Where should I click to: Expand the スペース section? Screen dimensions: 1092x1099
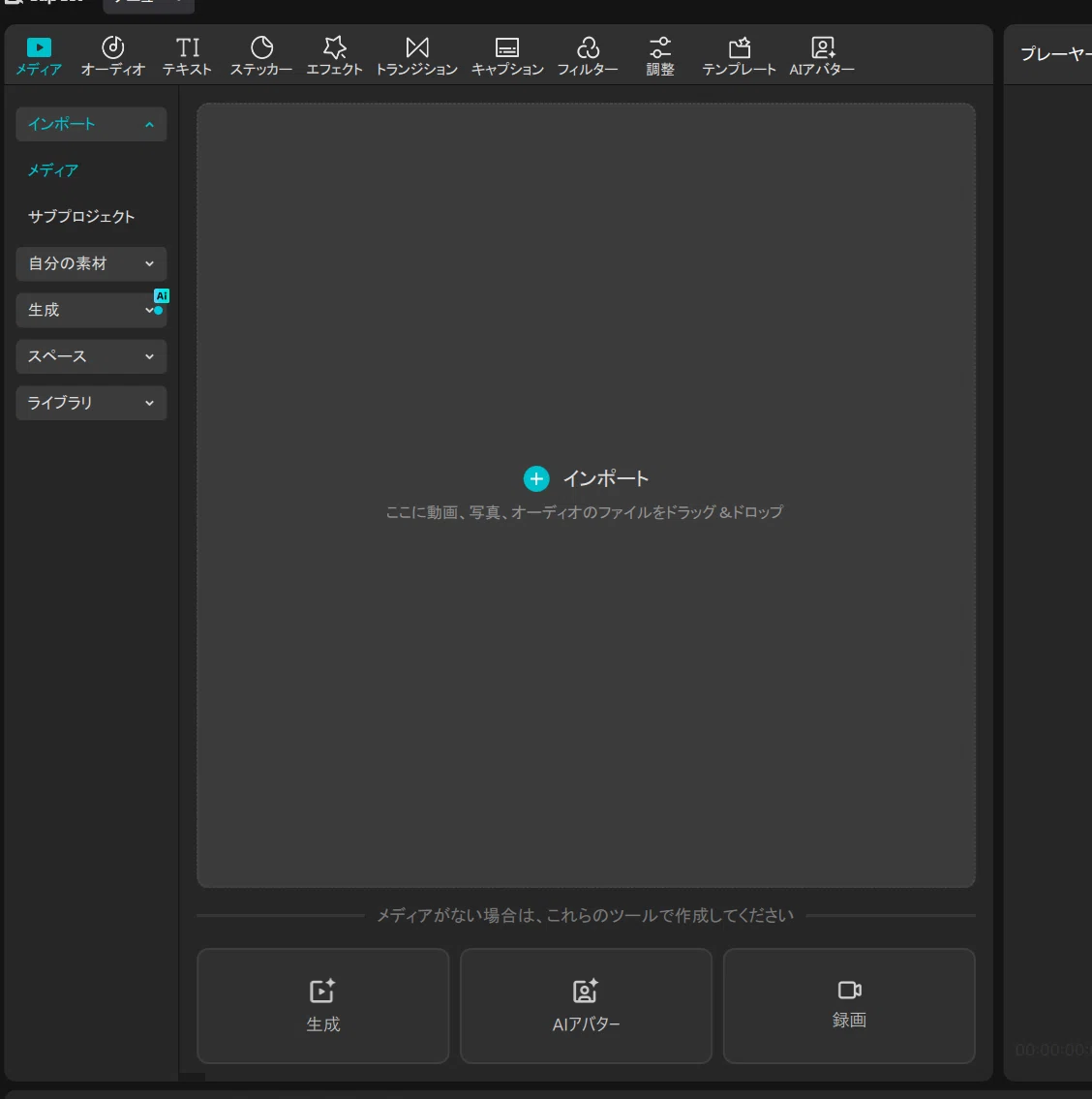[x=91, y=356]
